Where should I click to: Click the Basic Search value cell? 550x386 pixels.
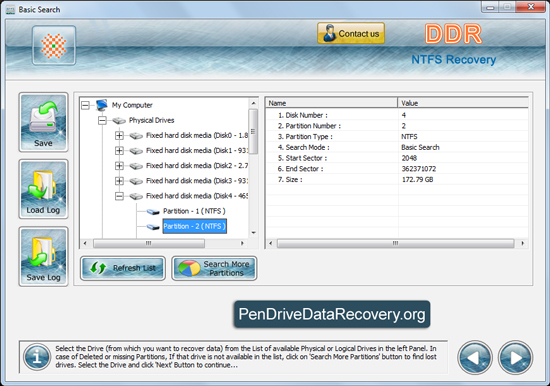tap(420, 147)
